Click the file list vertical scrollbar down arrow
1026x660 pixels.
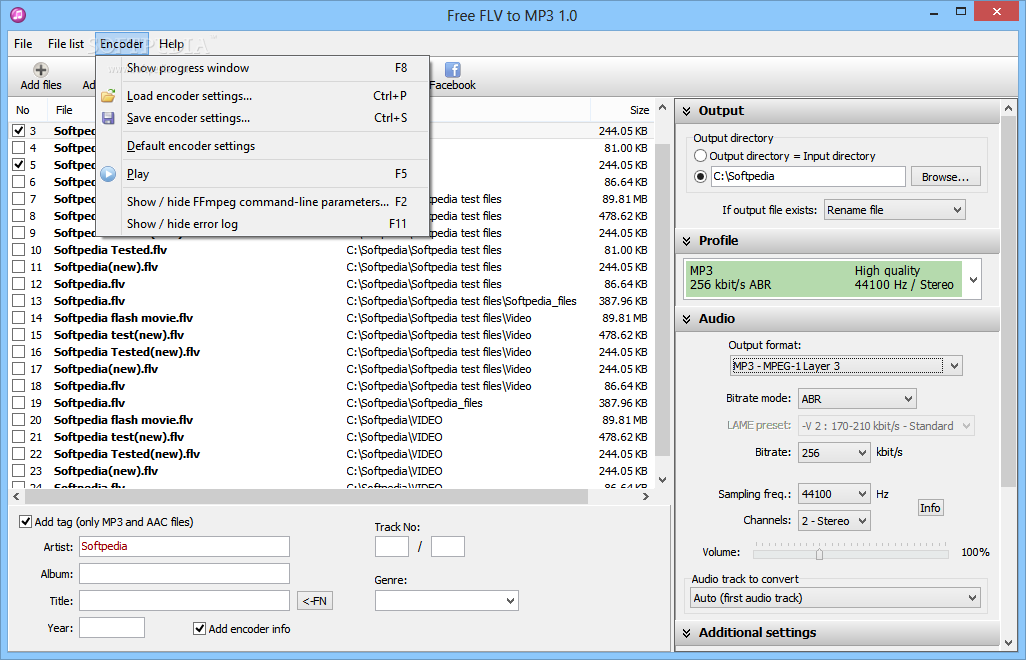pyautogui.click(x=662, y=479)
